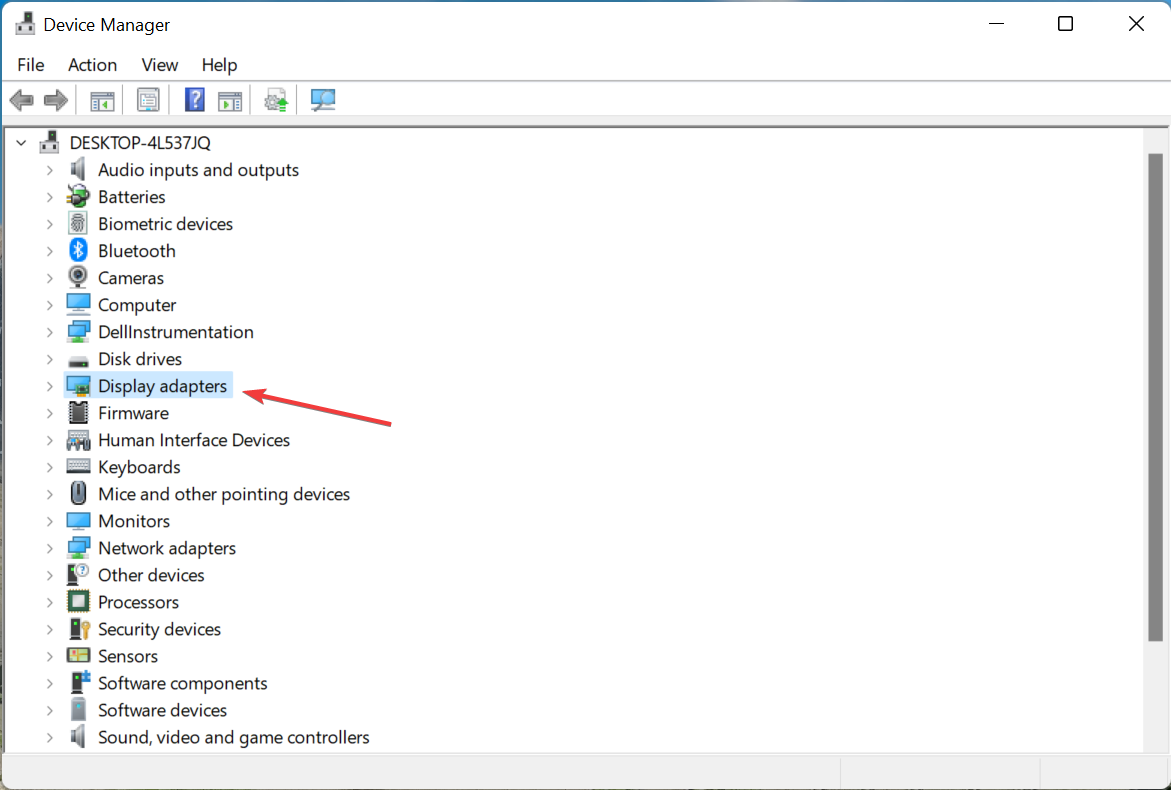The width and height of the screenshot is (1171, 790).
Task: Expand the Network adapters chevron
Action: 49,548
